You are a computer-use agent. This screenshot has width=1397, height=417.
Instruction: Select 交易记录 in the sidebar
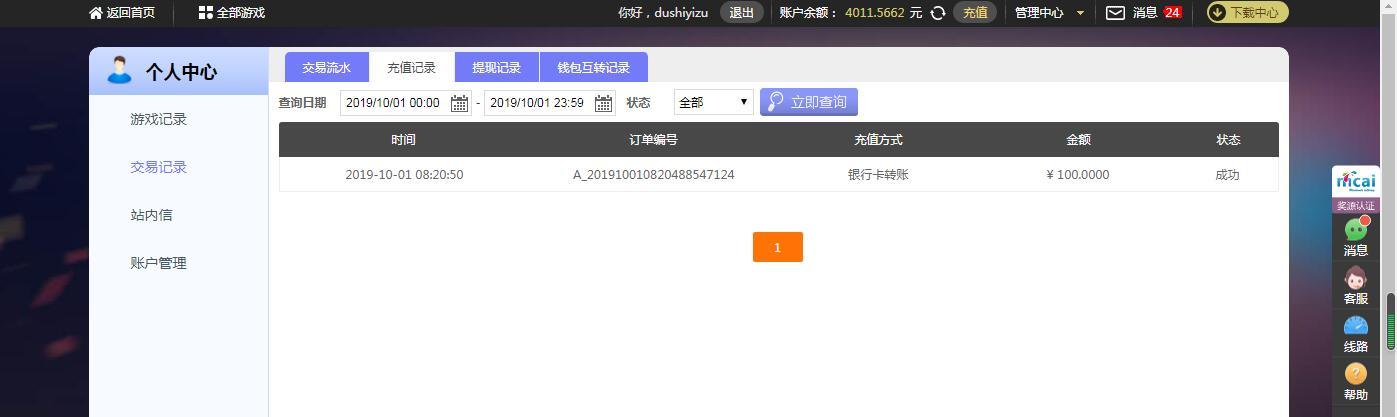[158, 167]
